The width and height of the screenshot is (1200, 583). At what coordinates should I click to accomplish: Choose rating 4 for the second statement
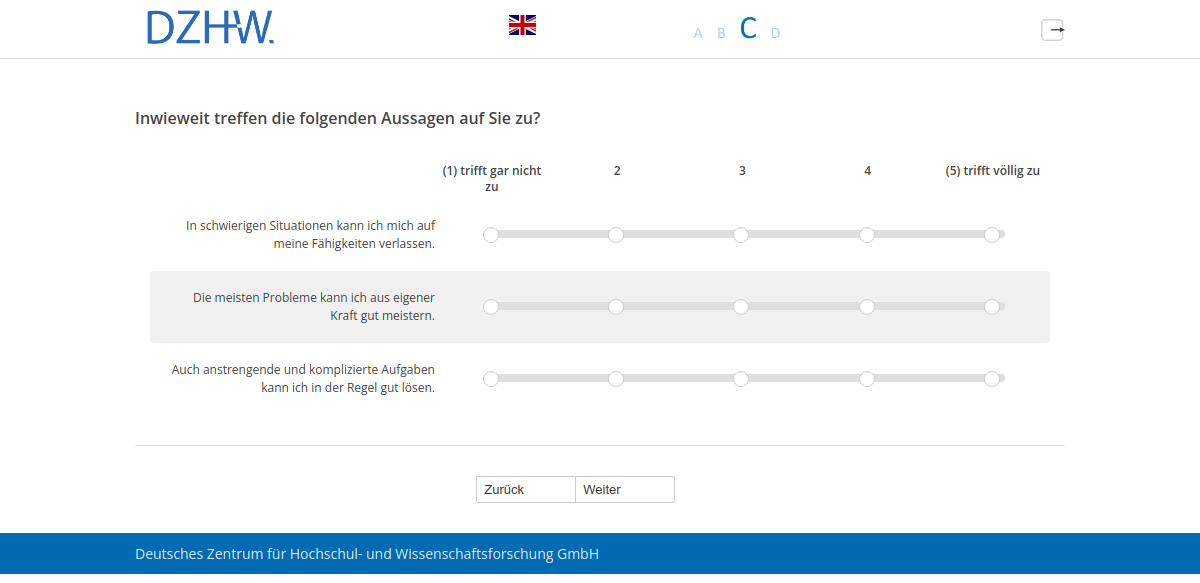coord(867,307)
